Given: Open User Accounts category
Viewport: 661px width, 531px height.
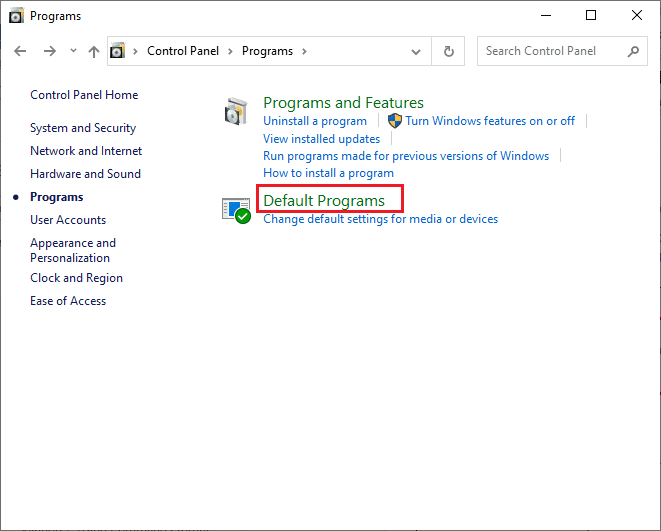Looking at the screenshot, I should pyautogui.click(x=68, y=220).
